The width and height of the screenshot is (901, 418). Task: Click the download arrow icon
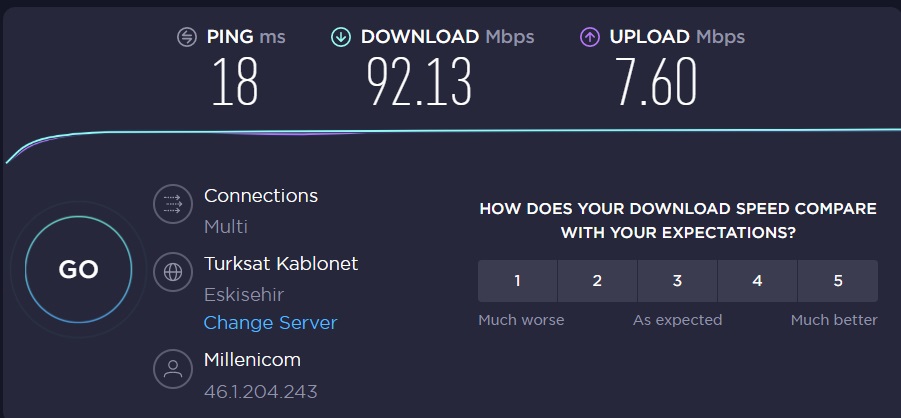pyautogui.click(x=341, y=37)
